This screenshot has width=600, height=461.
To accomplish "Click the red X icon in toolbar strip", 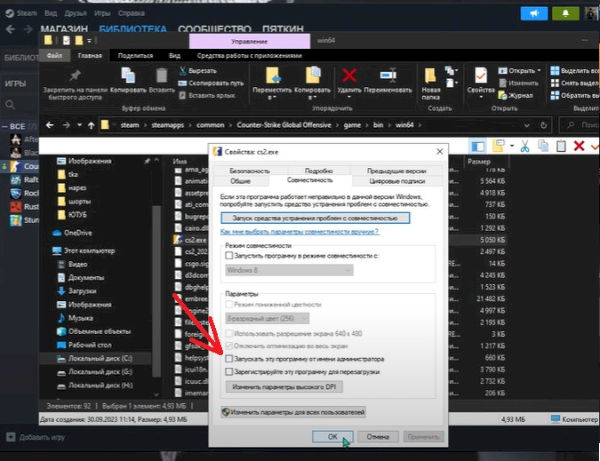I will coord(579,146).
